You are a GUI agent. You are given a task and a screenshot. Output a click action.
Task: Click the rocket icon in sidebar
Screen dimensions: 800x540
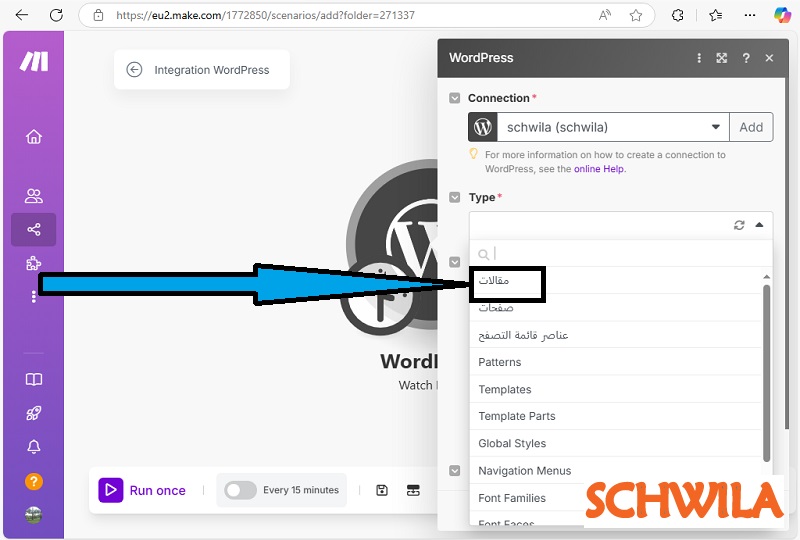click(34, 413)
